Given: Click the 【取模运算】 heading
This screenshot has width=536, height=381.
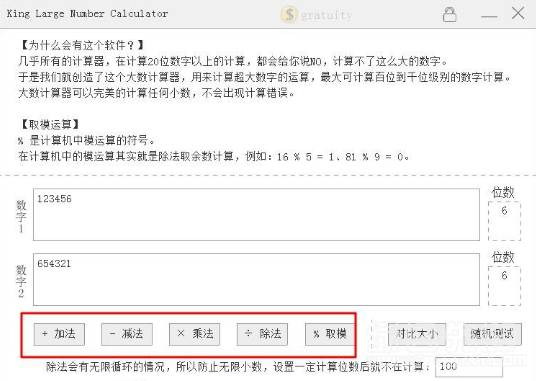Looking at the screenshot, I should 49,124.
